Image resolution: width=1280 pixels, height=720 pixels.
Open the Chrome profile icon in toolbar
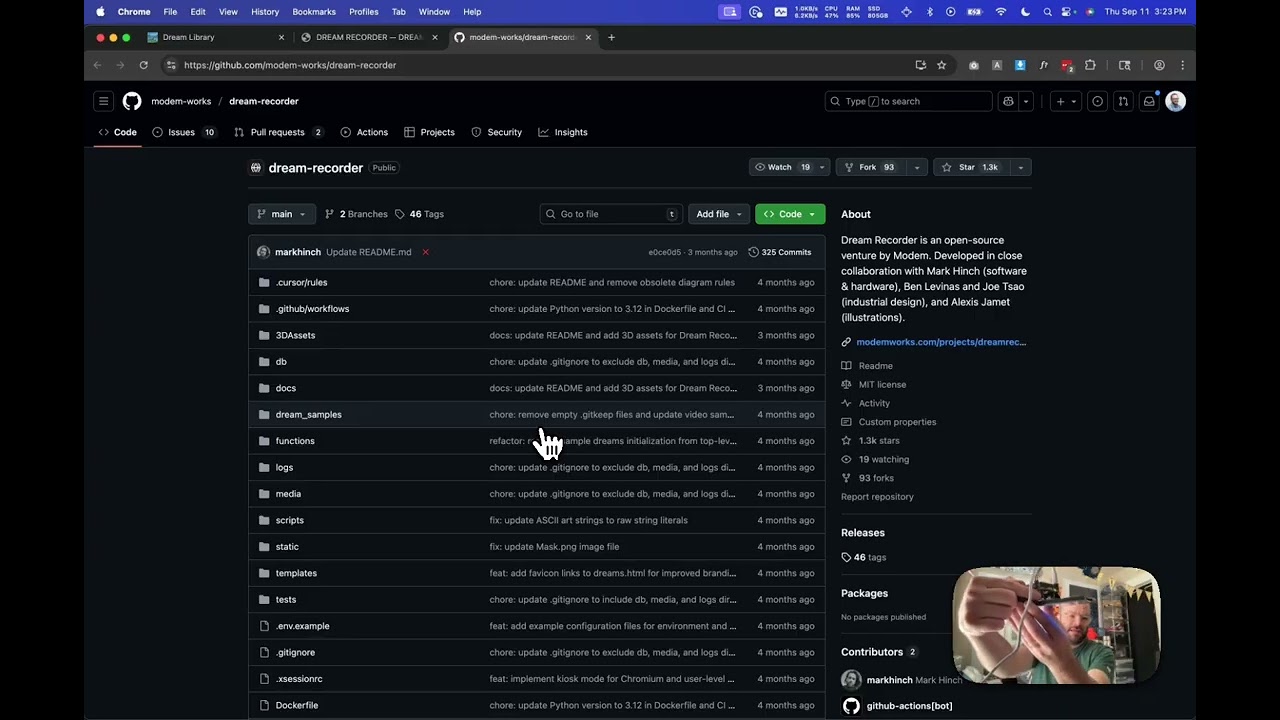1159,65
